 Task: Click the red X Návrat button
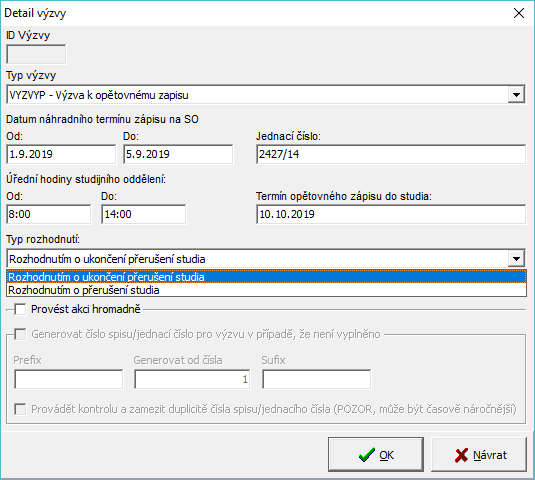[x=479, y=454]
